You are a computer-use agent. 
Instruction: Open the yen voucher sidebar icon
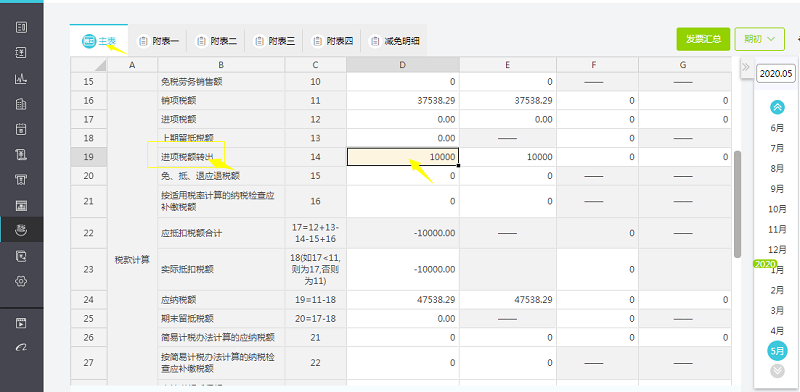tap(21, 53)
